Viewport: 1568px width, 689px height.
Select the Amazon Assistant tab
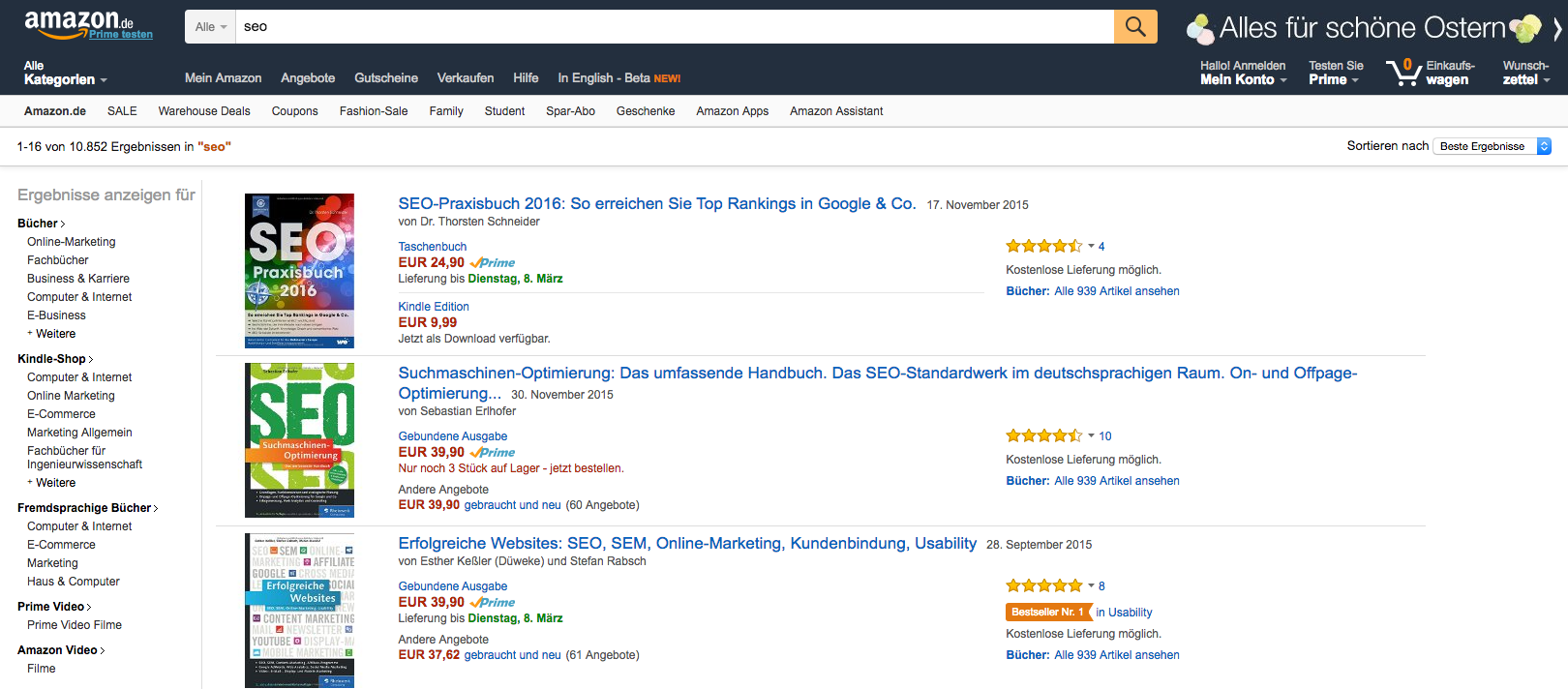click(x=836, y=111)
